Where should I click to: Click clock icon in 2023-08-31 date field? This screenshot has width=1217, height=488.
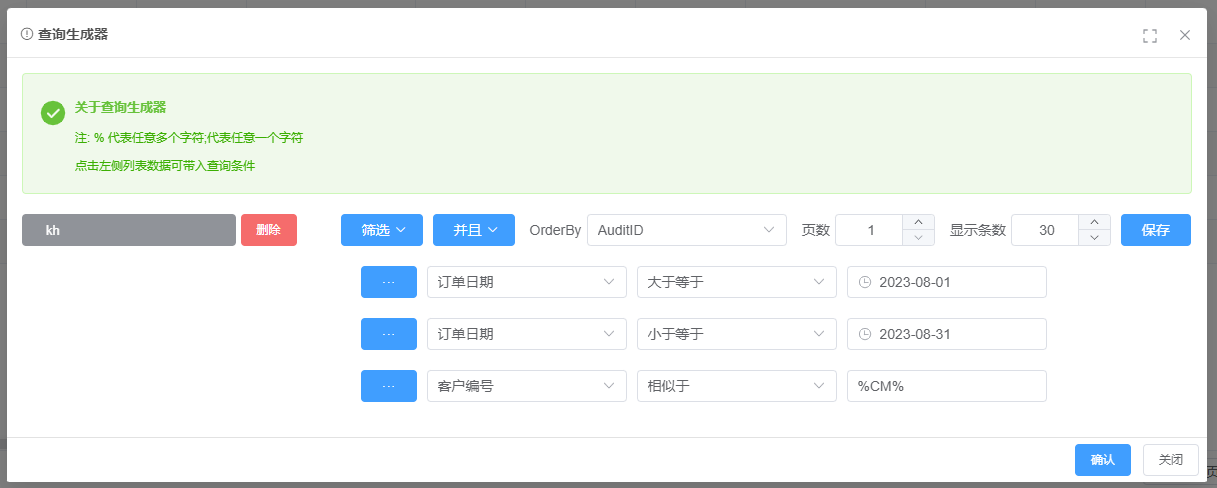point(865,334)
